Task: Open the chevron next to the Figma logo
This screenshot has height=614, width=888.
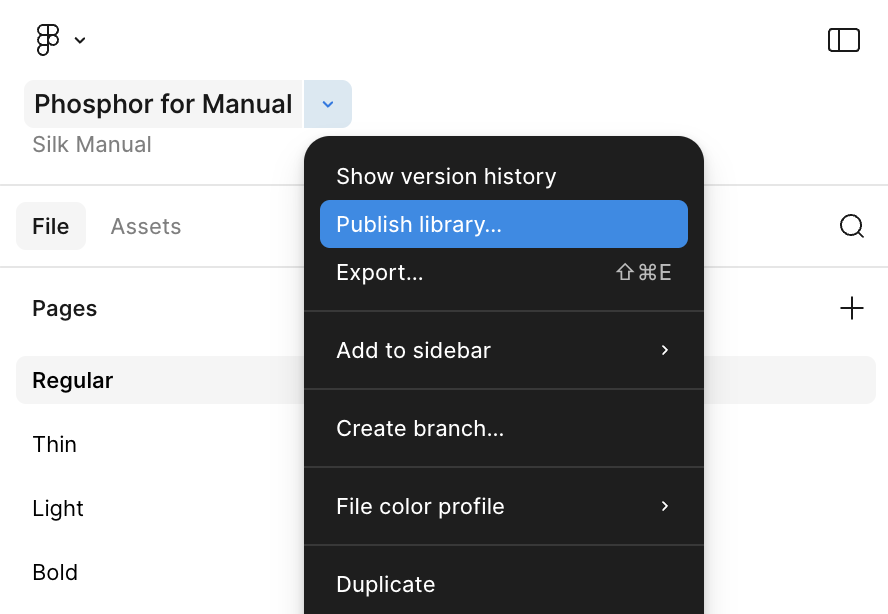Action: 79,41
